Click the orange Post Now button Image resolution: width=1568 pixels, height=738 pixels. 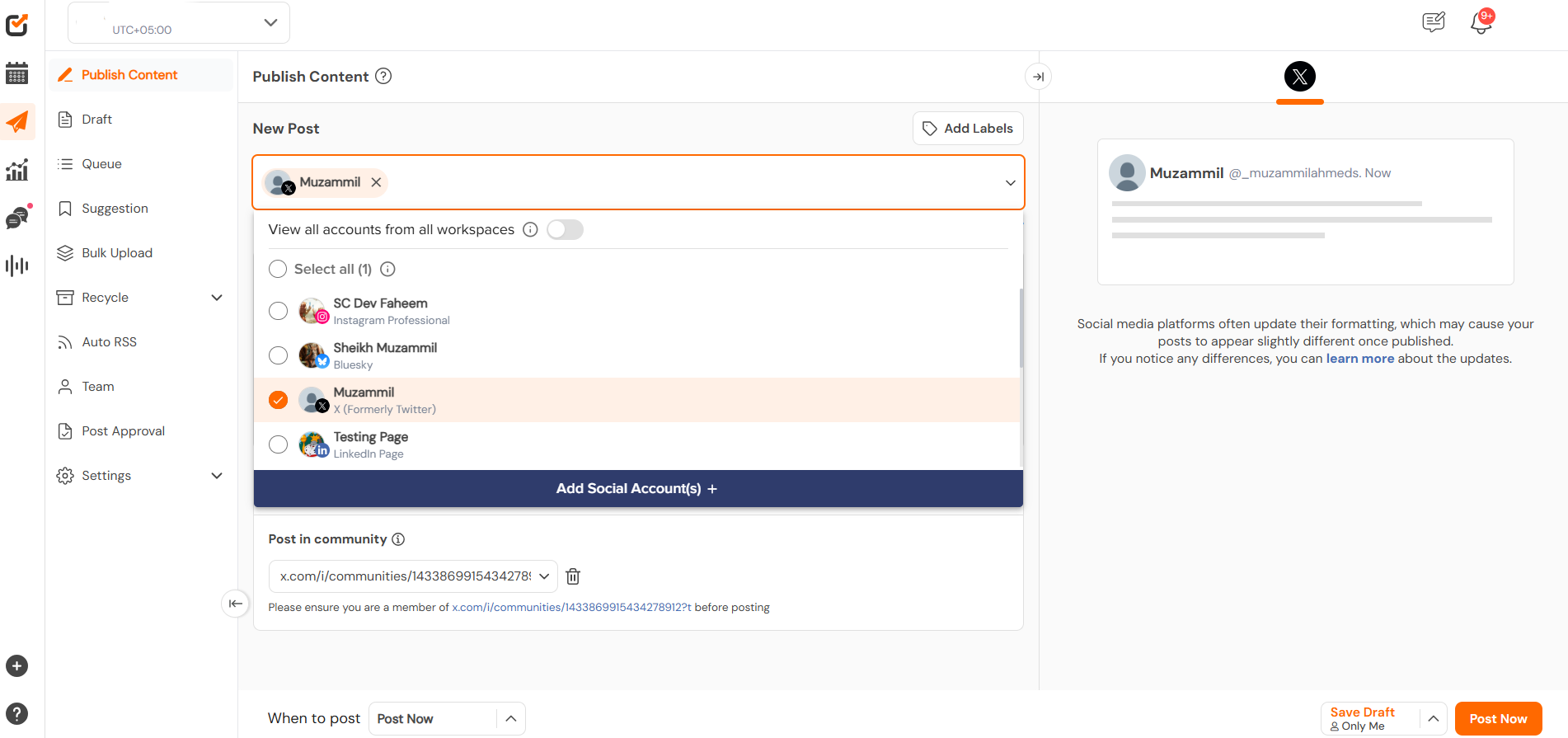(x=1498, y=719)
